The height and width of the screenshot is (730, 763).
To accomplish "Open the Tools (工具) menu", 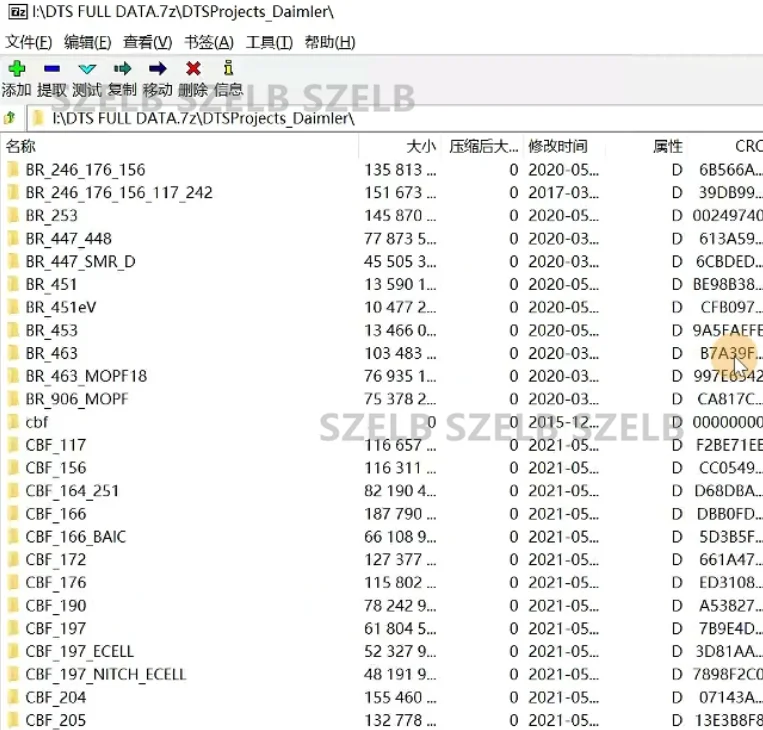I will coord(269,42).
